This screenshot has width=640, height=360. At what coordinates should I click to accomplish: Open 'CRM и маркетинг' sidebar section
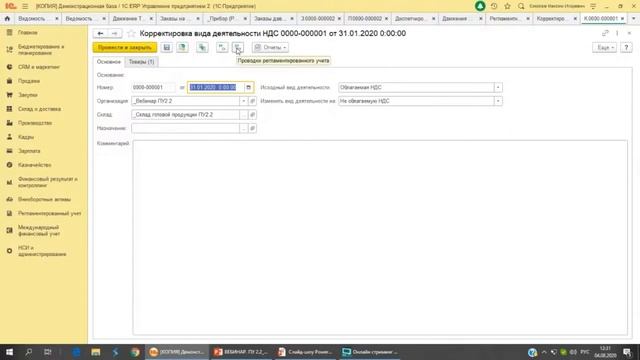[x=39, y=67]
